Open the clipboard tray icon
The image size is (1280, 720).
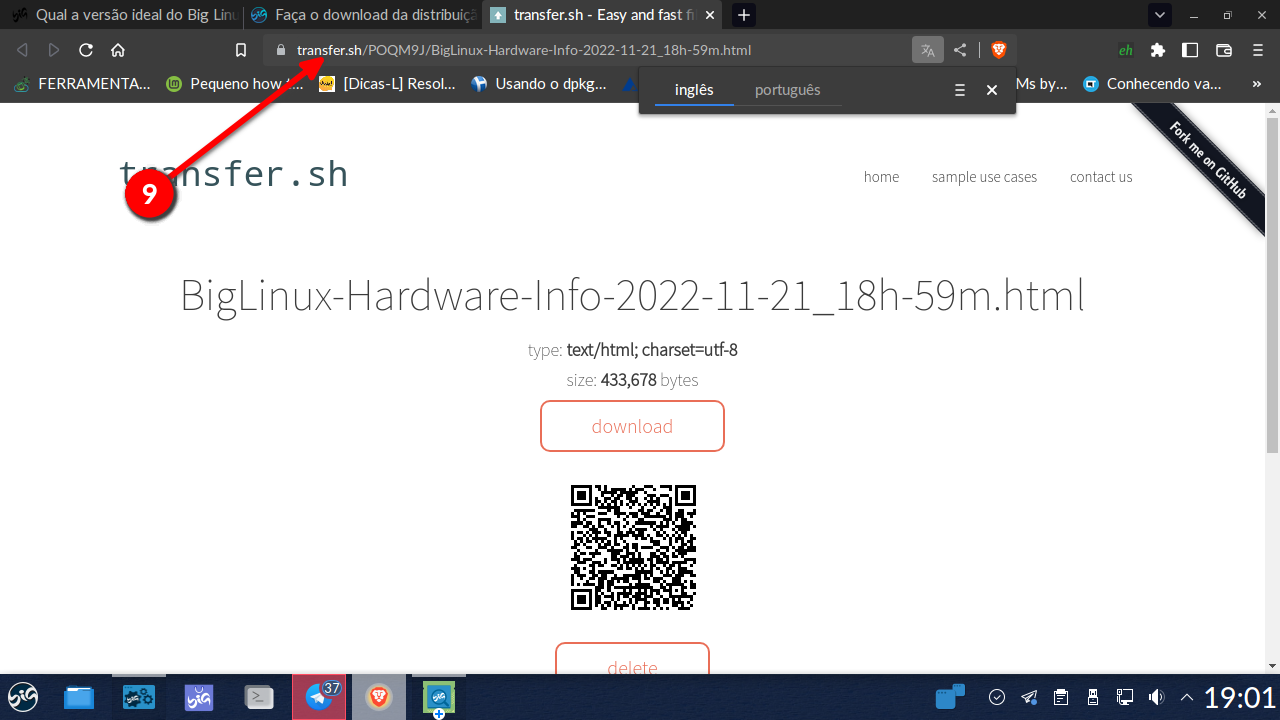(x=1061, y=697)
